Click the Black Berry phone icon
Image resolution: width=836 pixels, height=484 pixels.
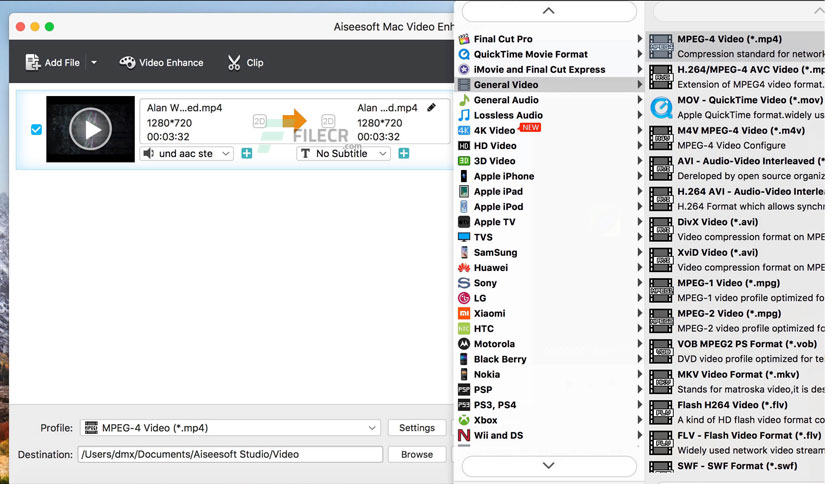pos(464,359)
